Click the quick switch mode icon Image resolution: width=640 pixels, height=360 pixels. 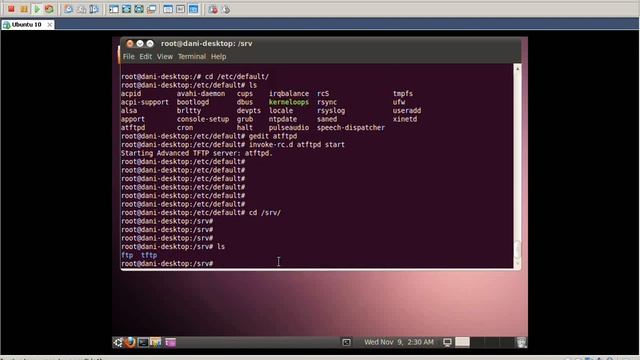pyautogui.click(x=139, y=9)
